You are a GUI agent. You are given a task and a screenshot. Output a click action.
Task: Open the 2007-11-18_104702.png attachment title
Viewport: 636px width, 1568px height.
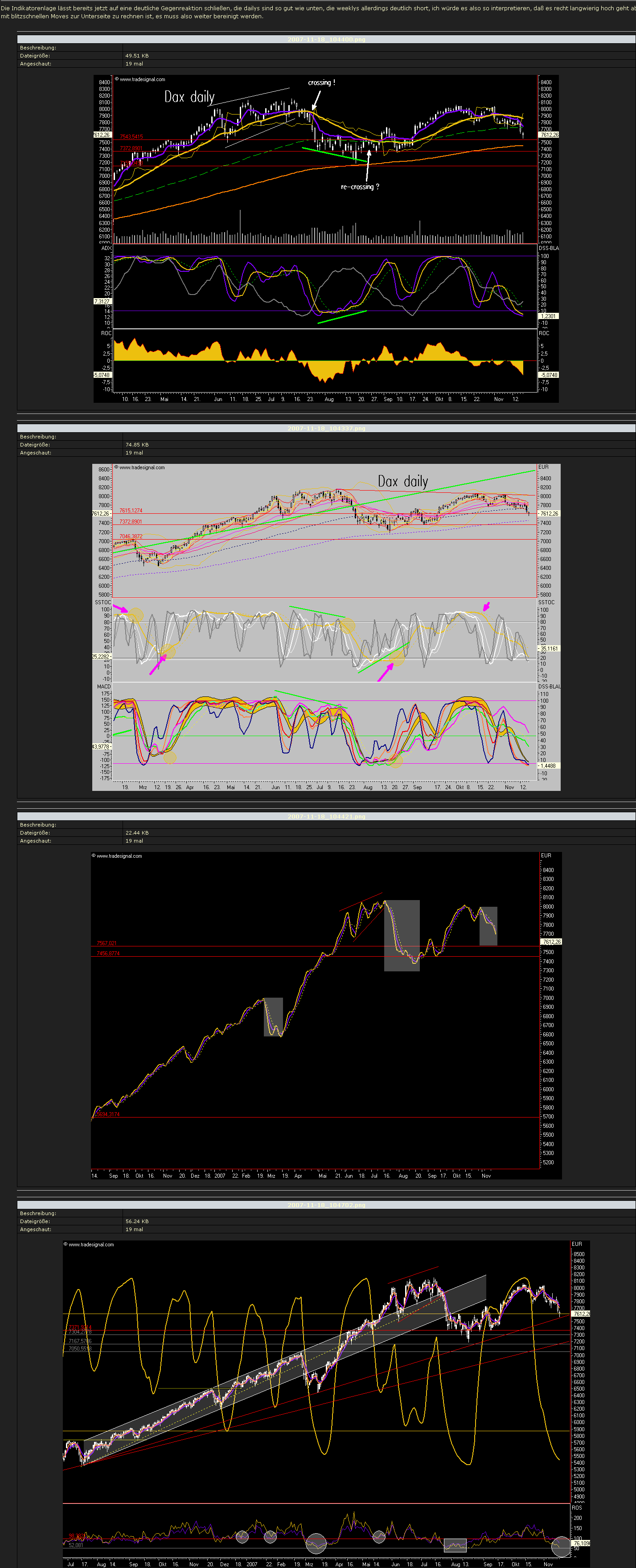click(x=326, y=1205)
